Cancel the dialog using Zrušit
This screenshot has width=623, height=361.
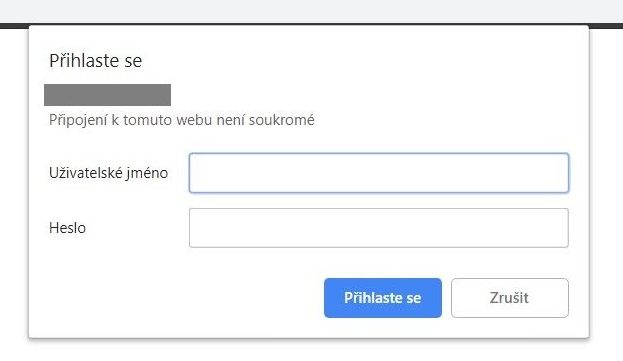point(510,298)
